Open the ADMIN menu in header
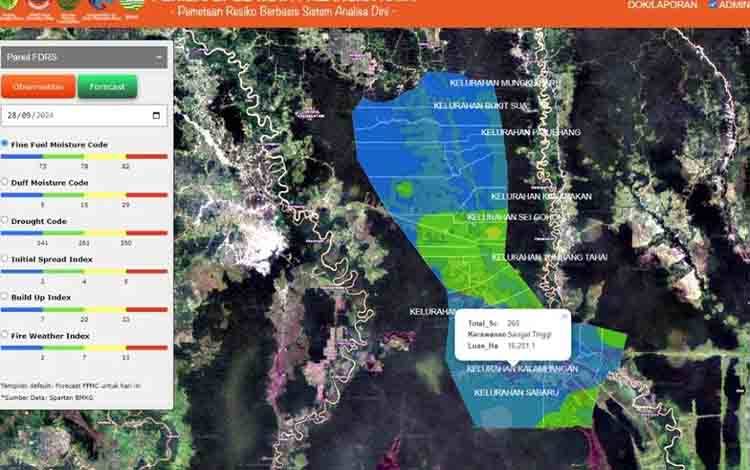This screenshot has width=750, height=470. tap(734, 4)
